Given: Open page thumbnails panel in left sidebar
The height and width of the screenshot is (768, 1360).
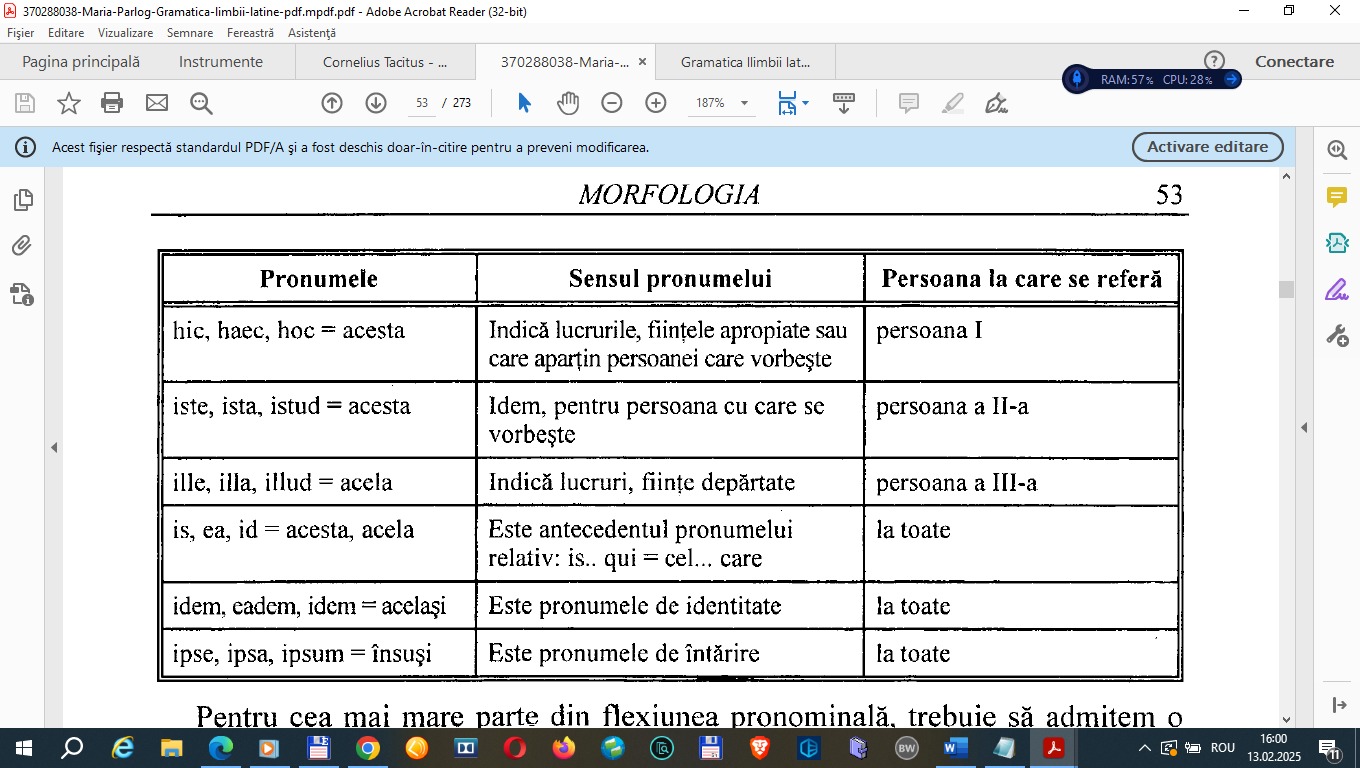Looking at the screenshot, I should 23,201.
